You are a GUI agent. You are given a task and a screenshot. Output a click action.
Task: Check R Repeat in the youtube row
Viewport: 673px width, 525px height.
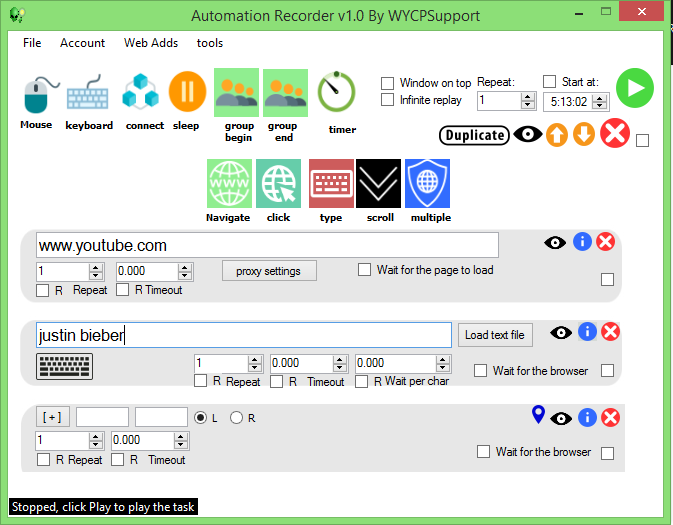click(x=42, y=291)
